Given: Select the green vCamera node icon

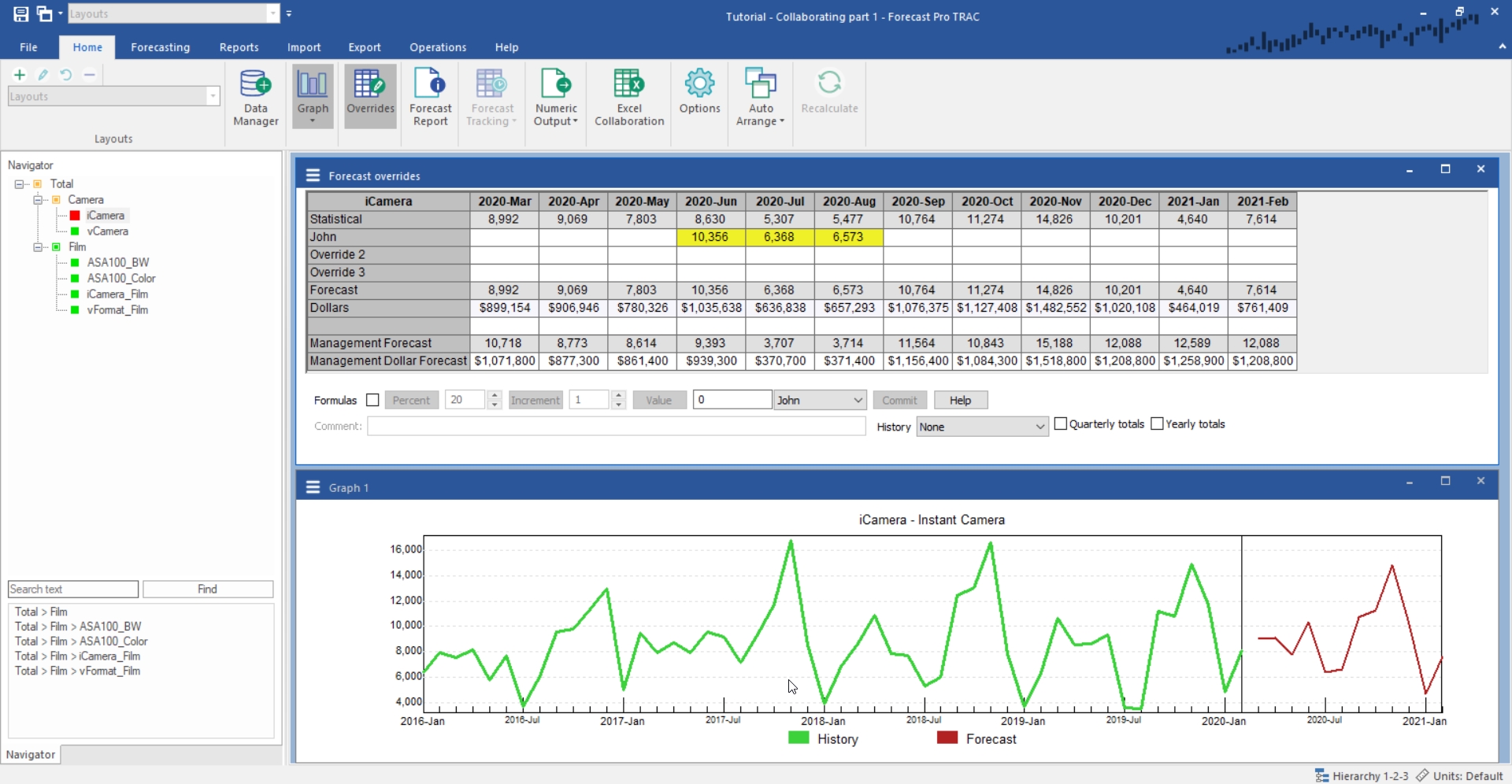Looking at the screenshot, I should 75,231.
